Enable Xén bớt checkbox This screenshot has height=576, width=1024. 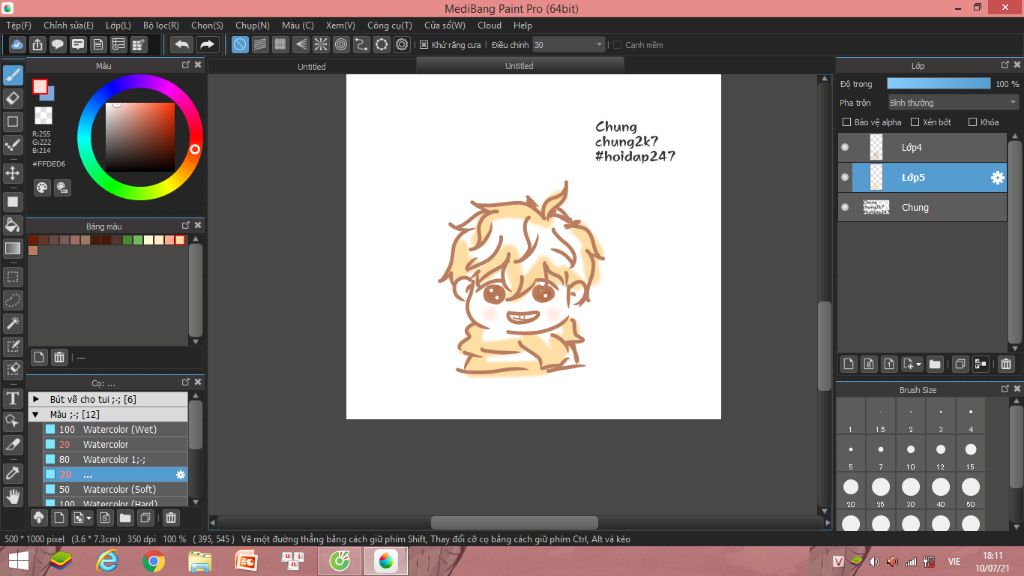tap(915, 122)
